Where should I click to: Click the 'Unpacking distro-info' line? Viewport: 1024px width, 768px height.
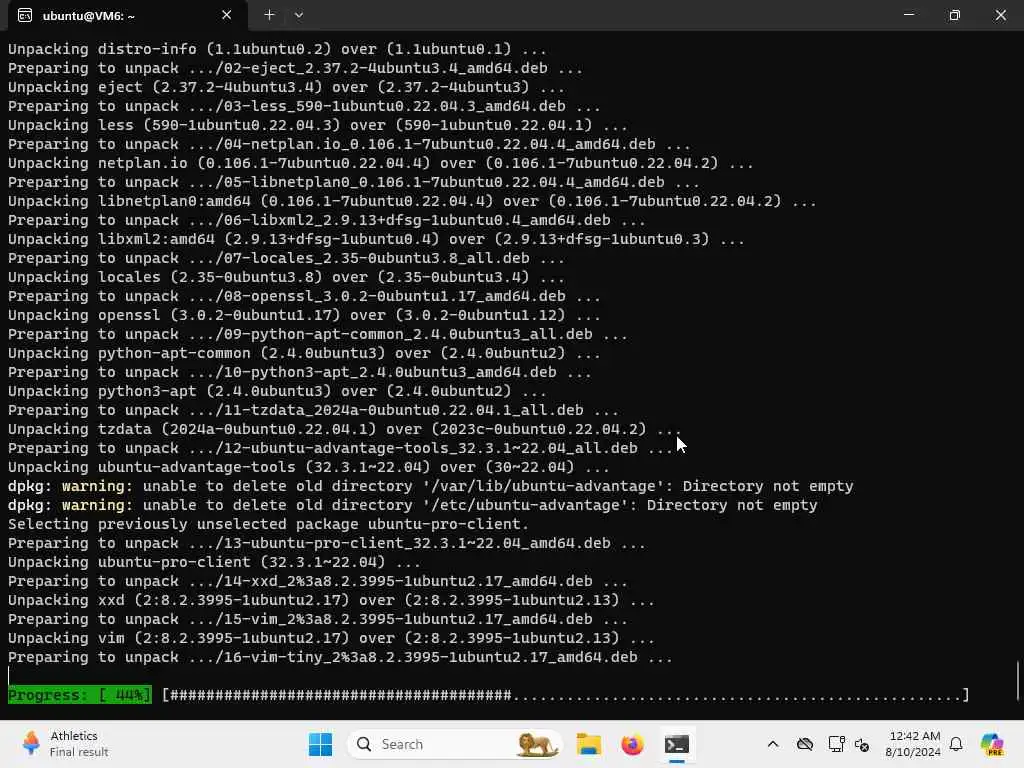278,49
